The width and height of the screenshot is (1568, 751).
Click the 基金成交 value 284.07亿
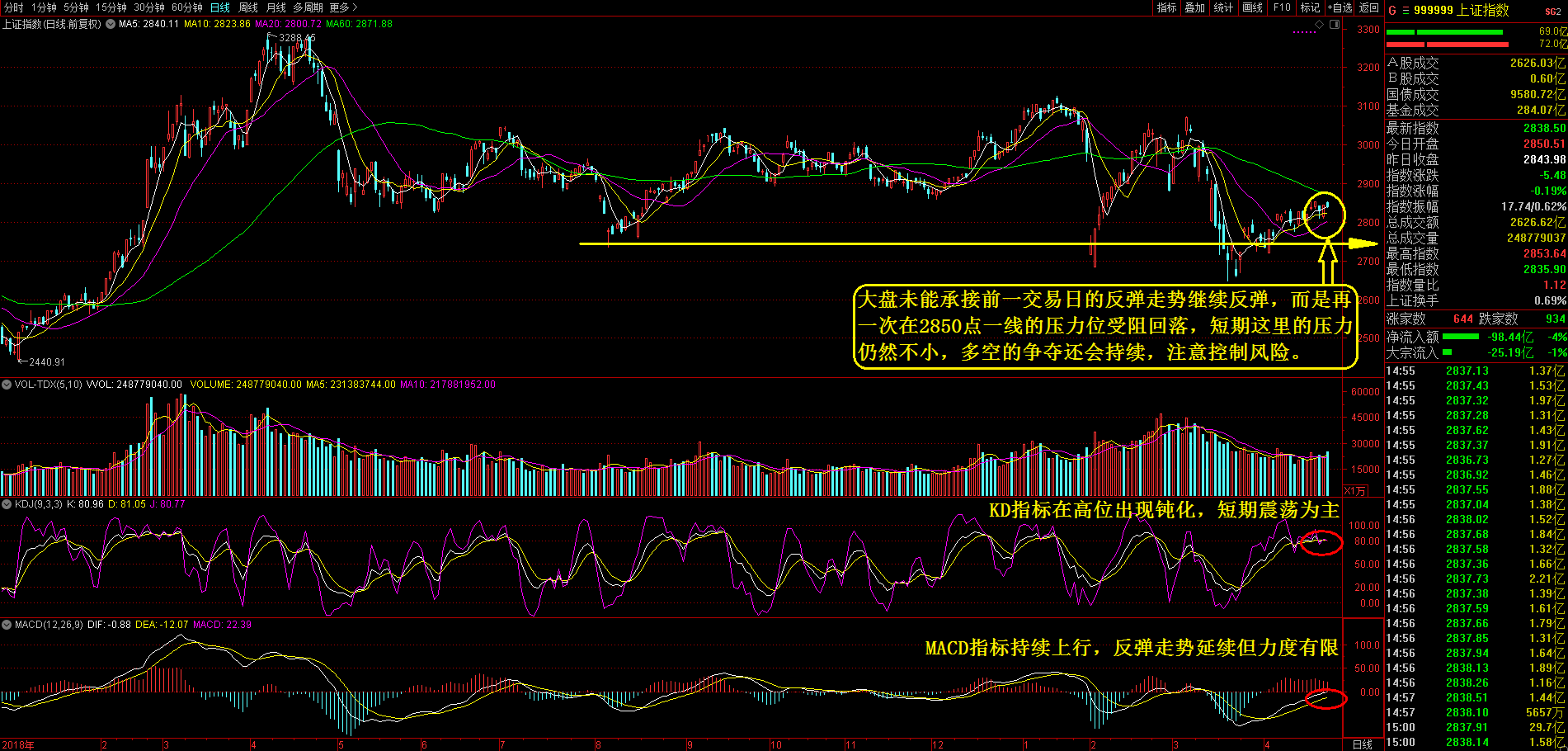[x=1541, y=110]
